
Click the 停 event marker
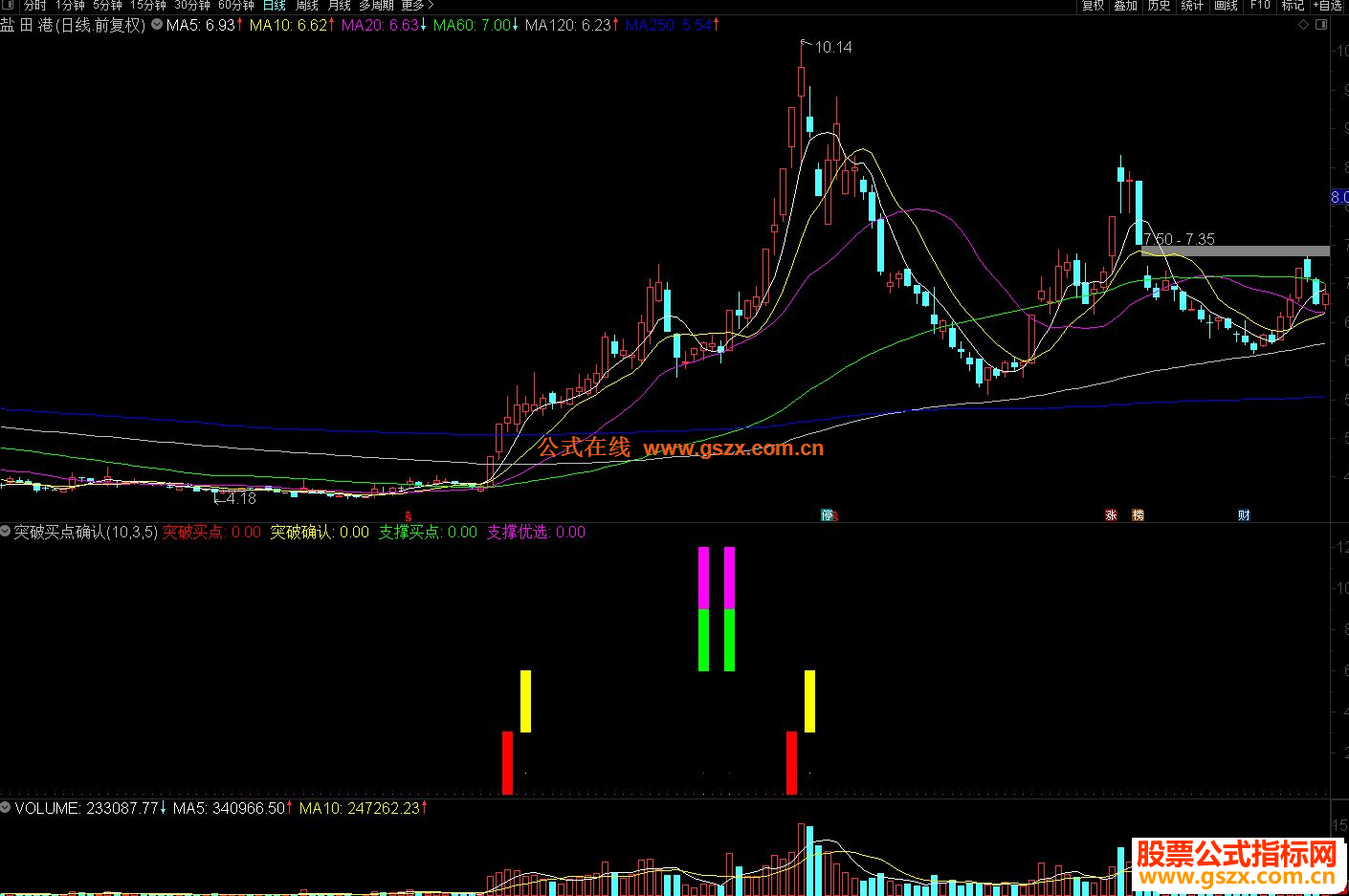point(827,515)
